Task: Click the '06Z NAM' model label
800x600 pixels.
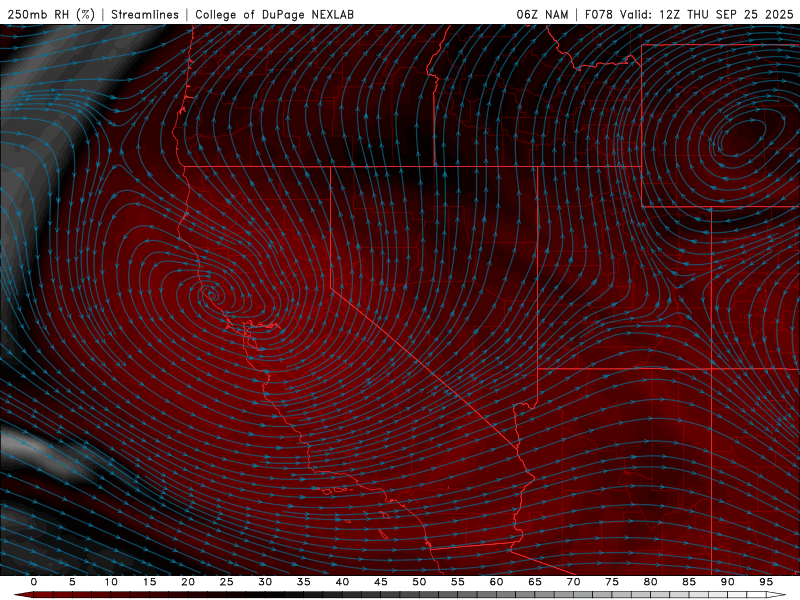Action: [x=542, y=14]
